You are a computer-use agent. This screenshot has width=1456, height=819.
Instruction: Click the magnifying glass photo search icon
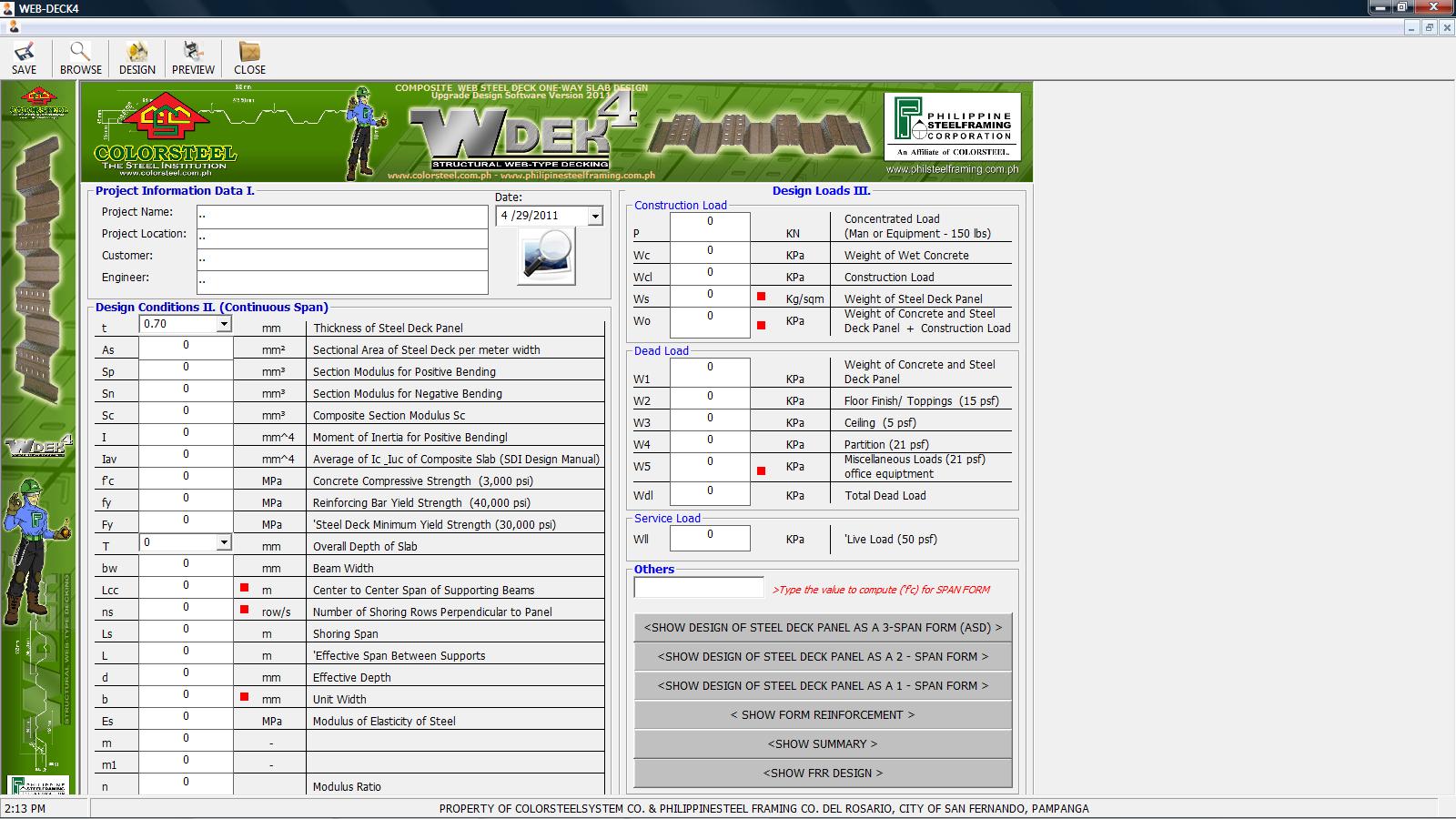tap(546, 256)
